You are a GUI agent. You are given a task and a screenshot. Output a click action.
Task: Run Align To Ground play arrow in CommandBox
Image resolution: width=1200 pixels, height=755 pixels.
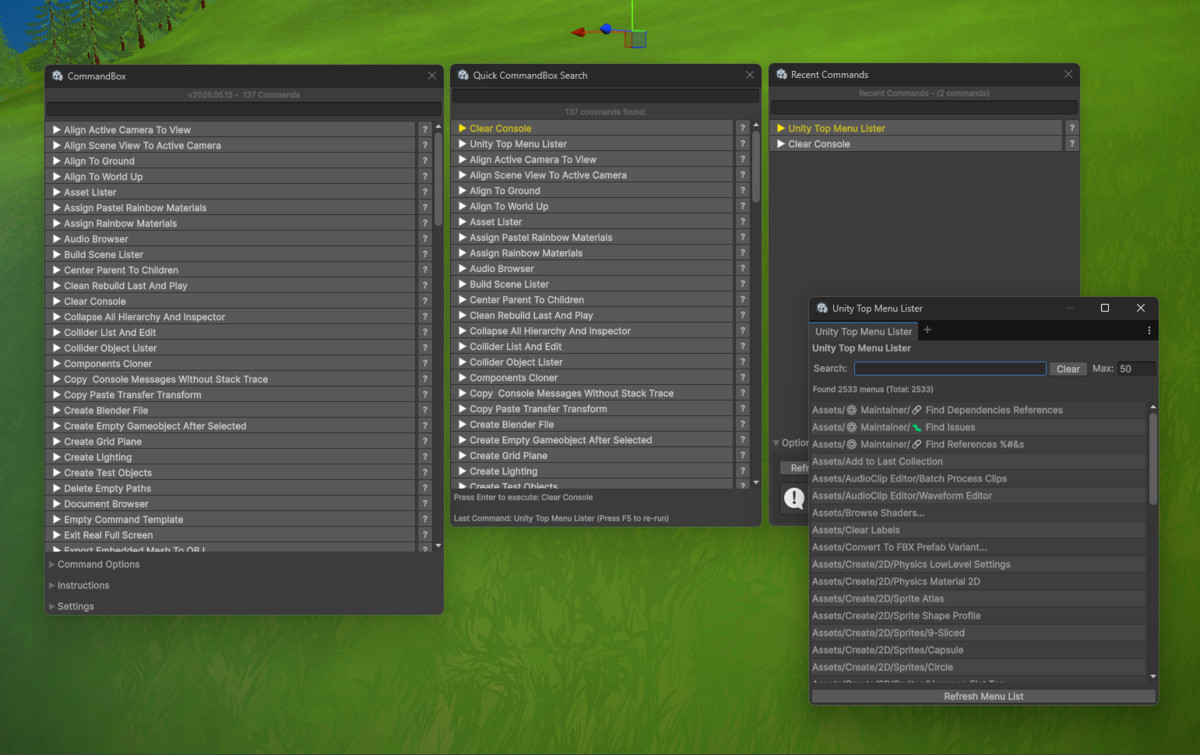pyautogui.click(x=57, y=161)
